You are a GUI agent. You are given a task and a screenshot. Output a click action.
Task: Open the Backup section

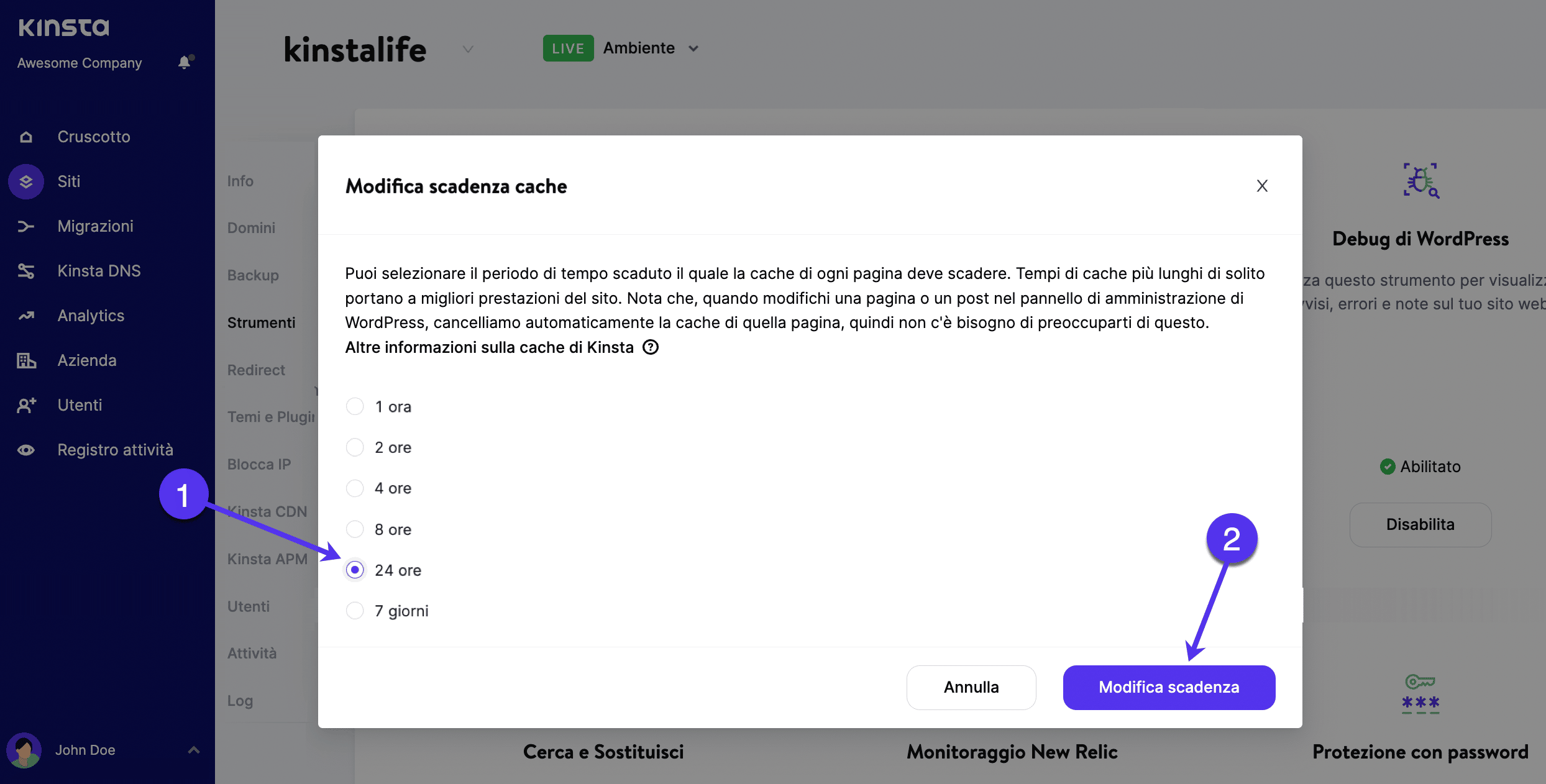(252, 275)
